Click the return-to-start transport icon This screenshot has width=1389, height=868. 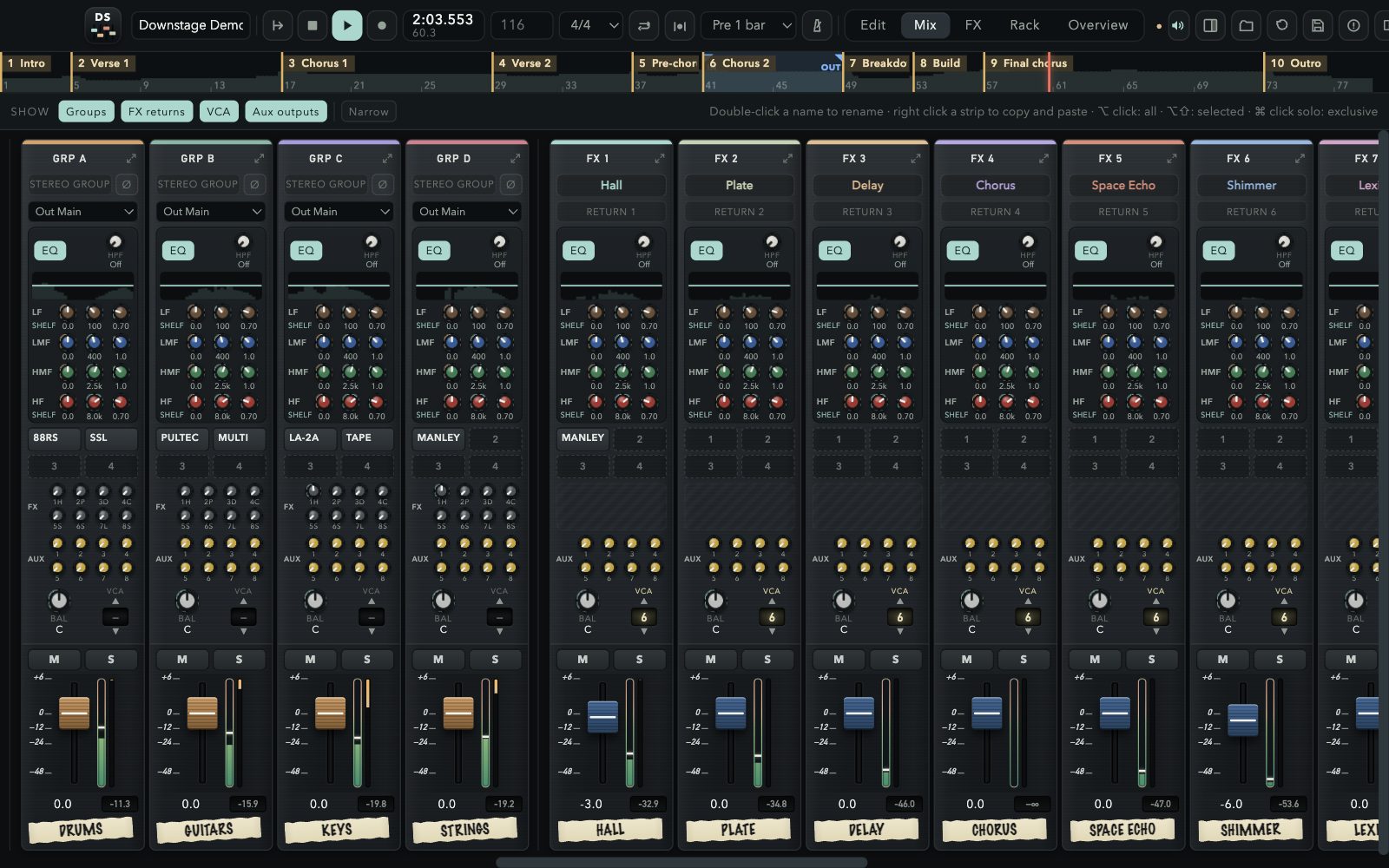coord(278,25)
